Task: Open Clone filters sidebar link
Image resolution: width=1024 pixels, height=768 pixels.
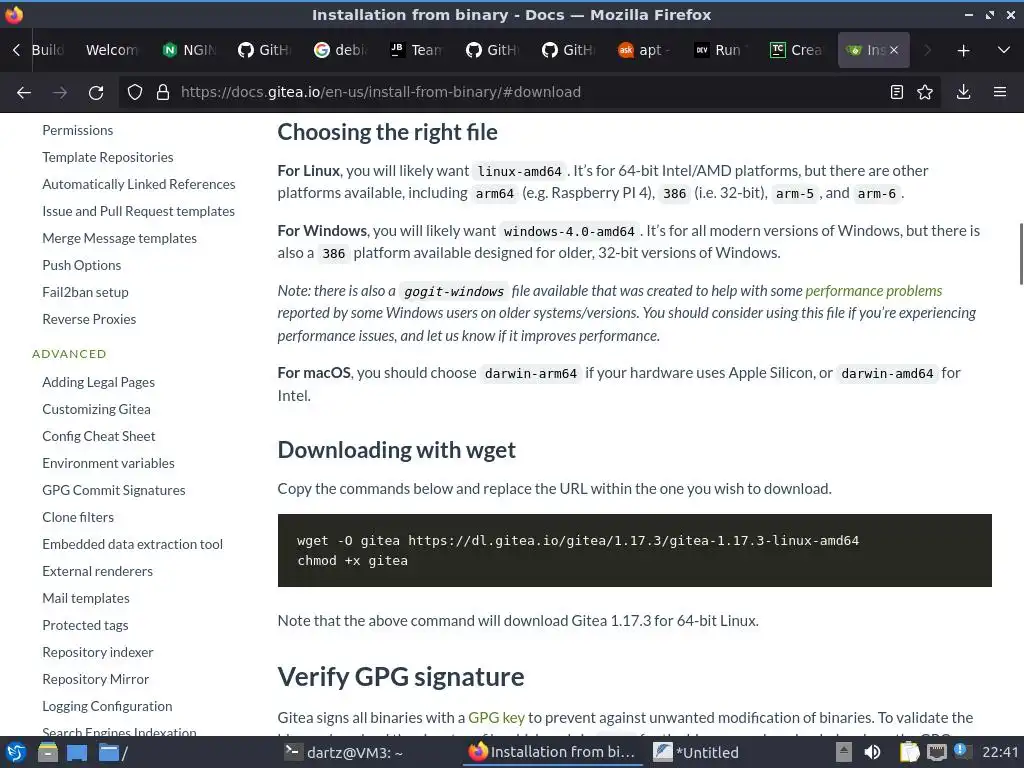Action: pos(78,517)
